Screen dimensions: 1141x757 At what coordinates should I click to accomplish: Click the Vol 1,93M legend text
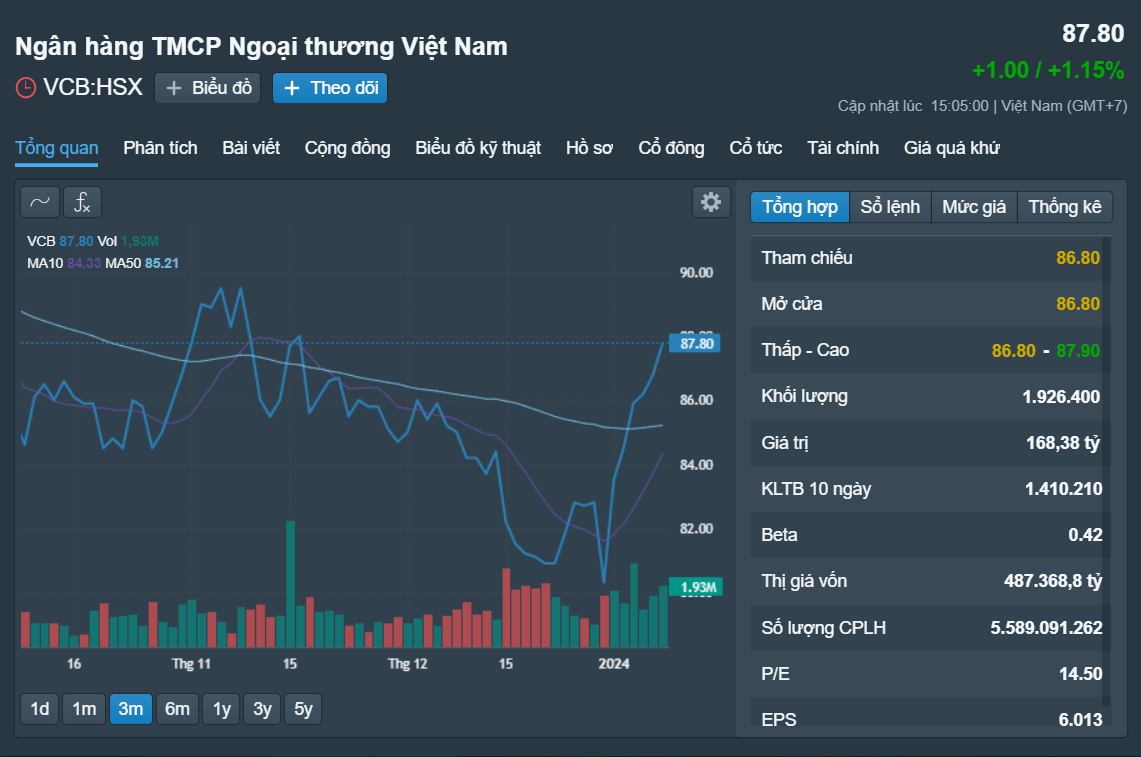128,241
